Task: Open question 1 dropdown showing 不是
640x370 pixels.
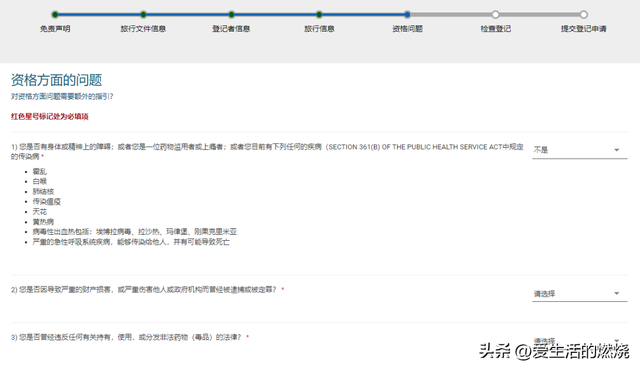Action: coord(580,150)
